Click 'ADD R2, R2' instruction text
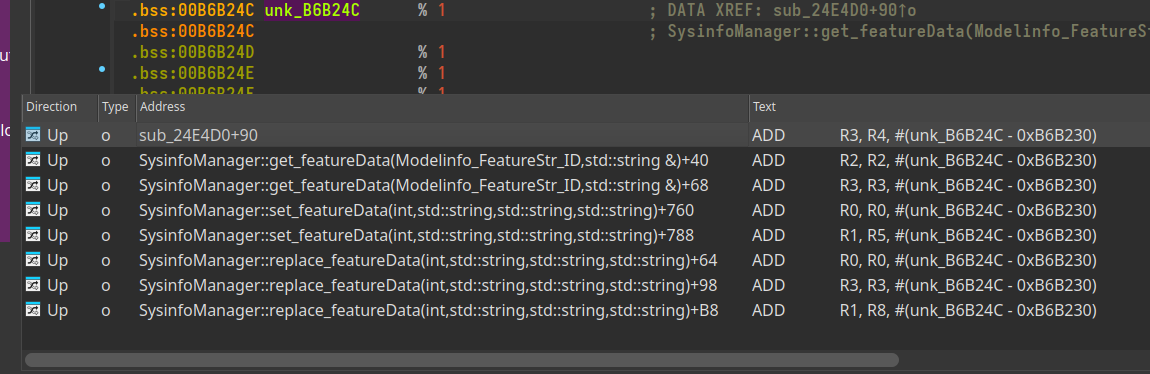 (x=923, y=160)
